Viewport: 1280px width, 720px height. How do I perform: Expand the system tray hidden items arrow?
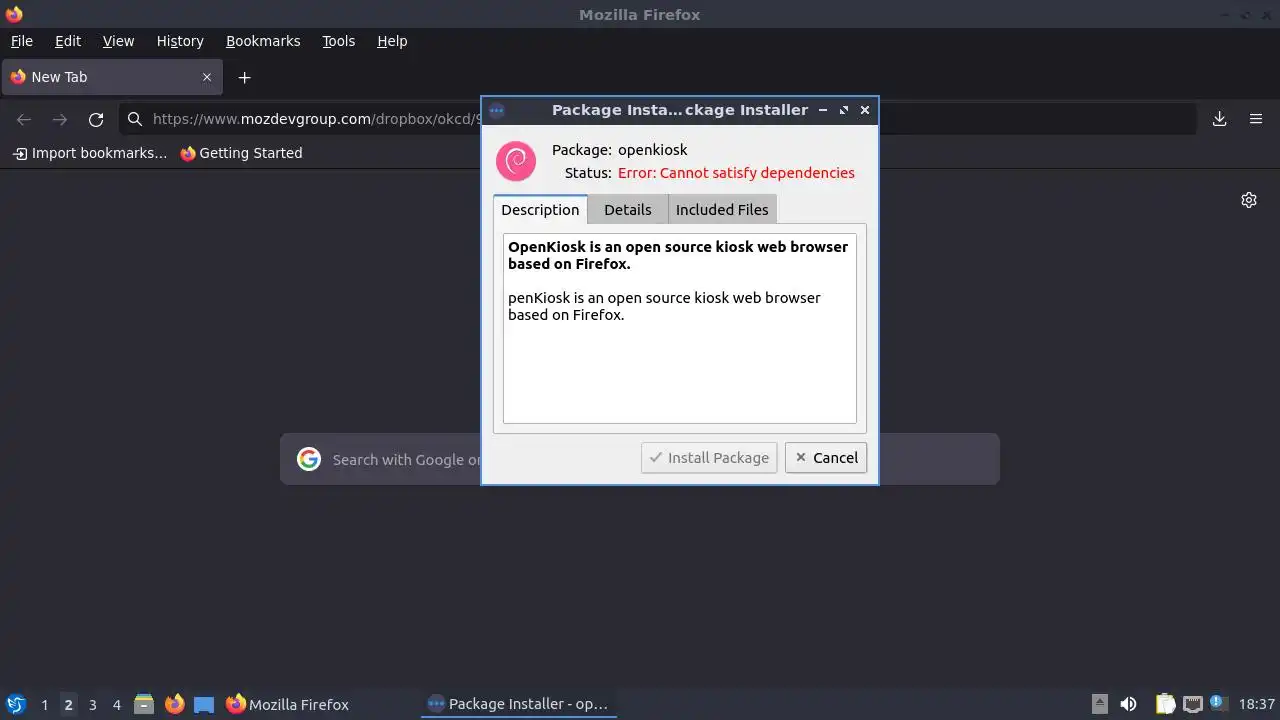pyautogui.click(x=1099, y=704)
